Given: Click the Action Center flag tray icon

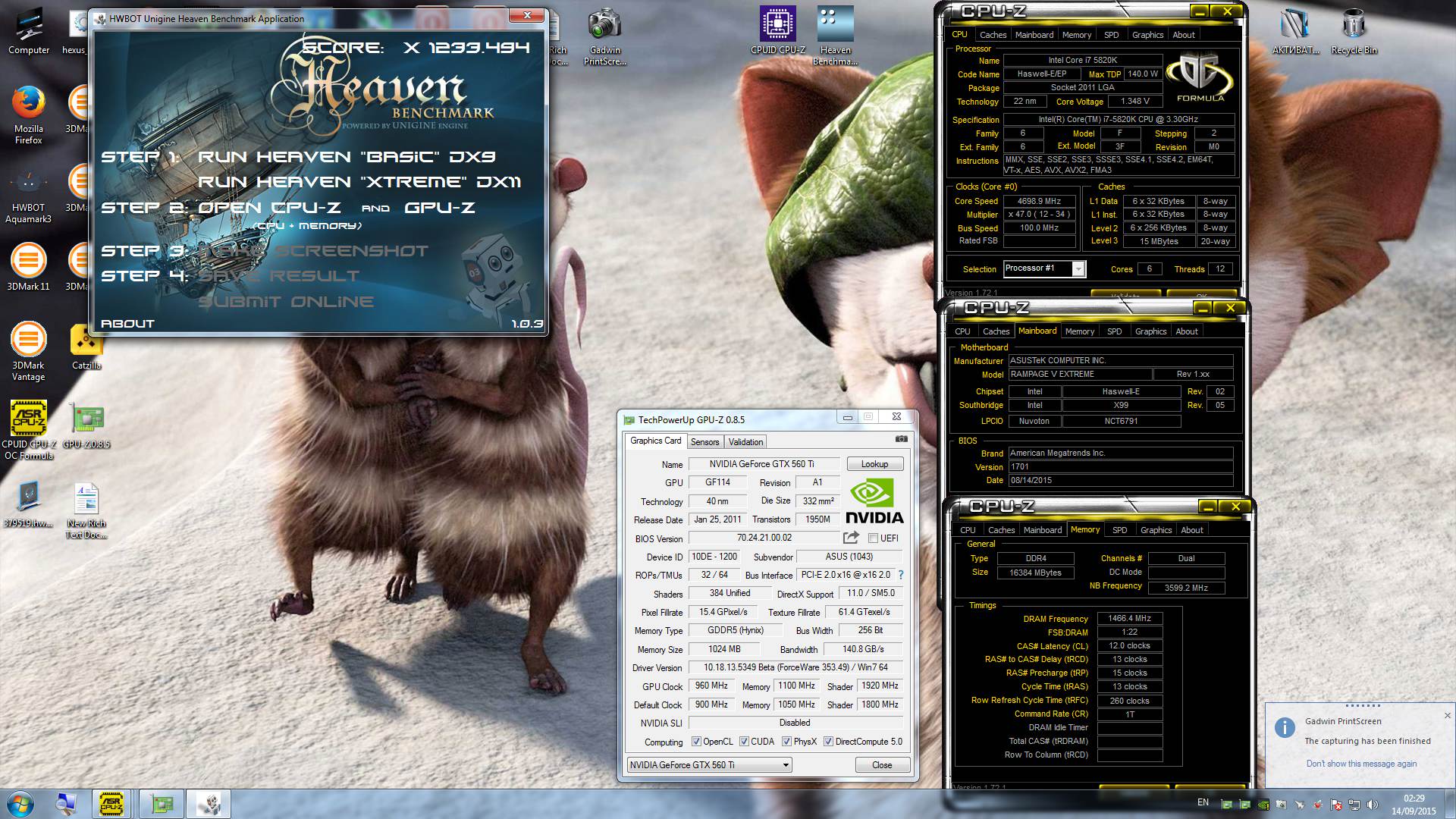Looking at the screenshot, I should (1335, 805).
